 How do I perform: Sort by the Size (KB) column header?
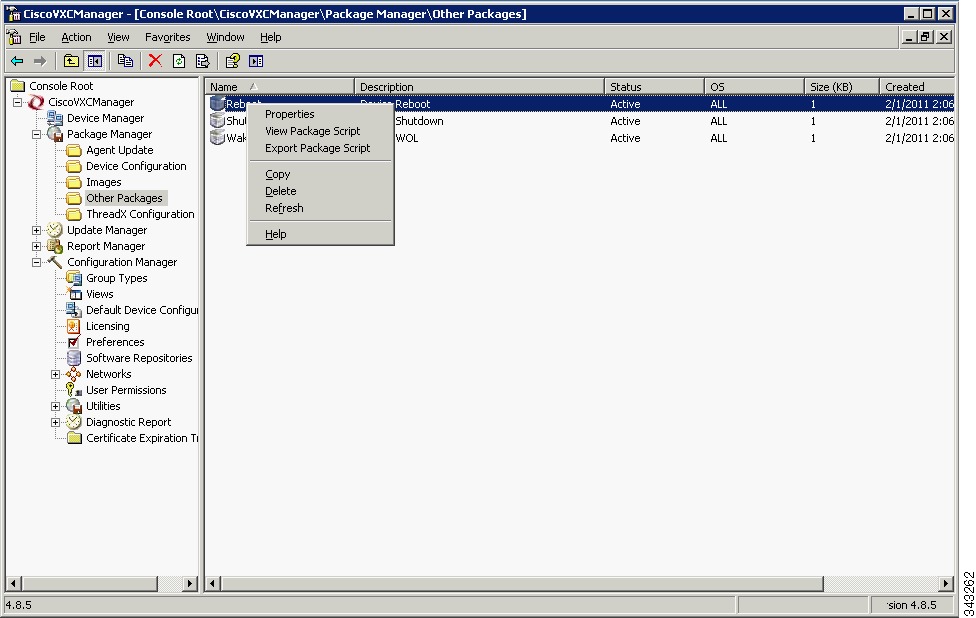pyautogui.click(x=842, y=87)
